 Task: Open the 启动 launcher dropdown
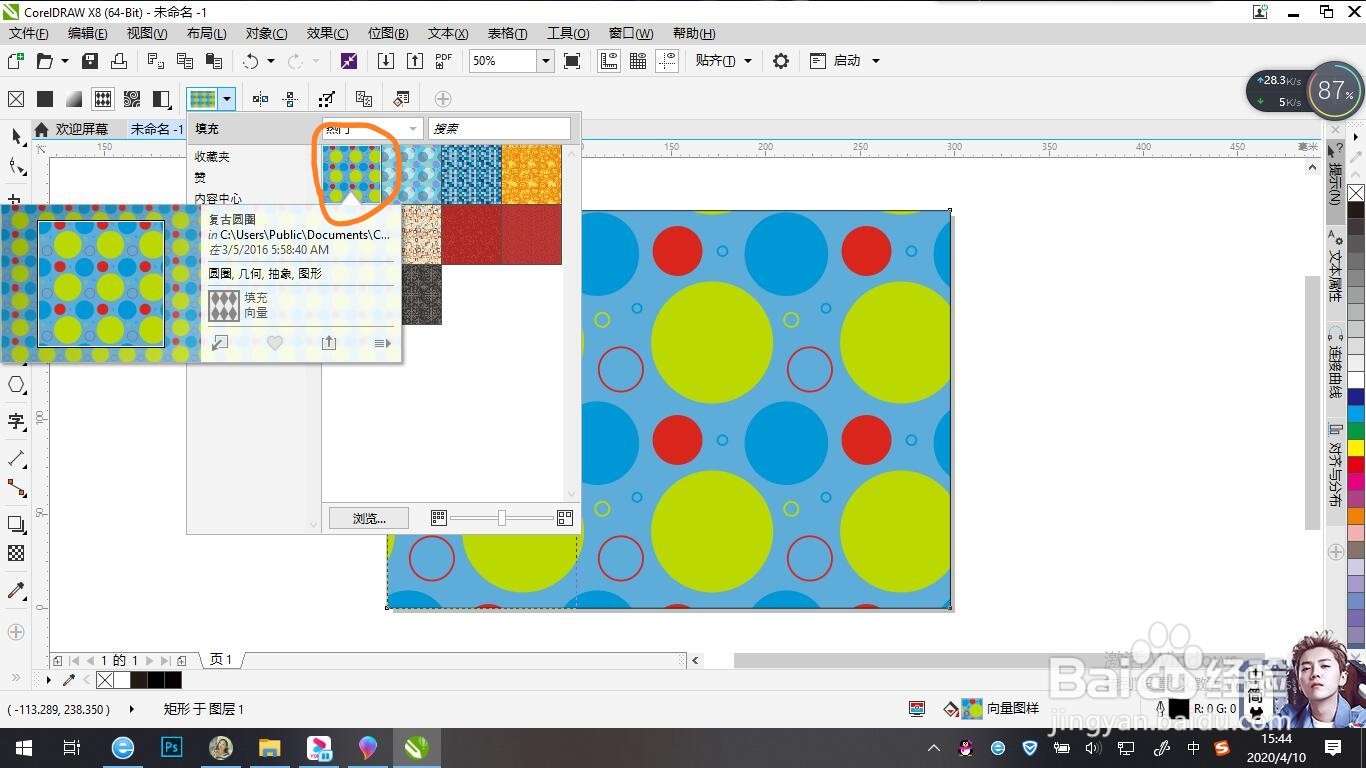point(876,61)
